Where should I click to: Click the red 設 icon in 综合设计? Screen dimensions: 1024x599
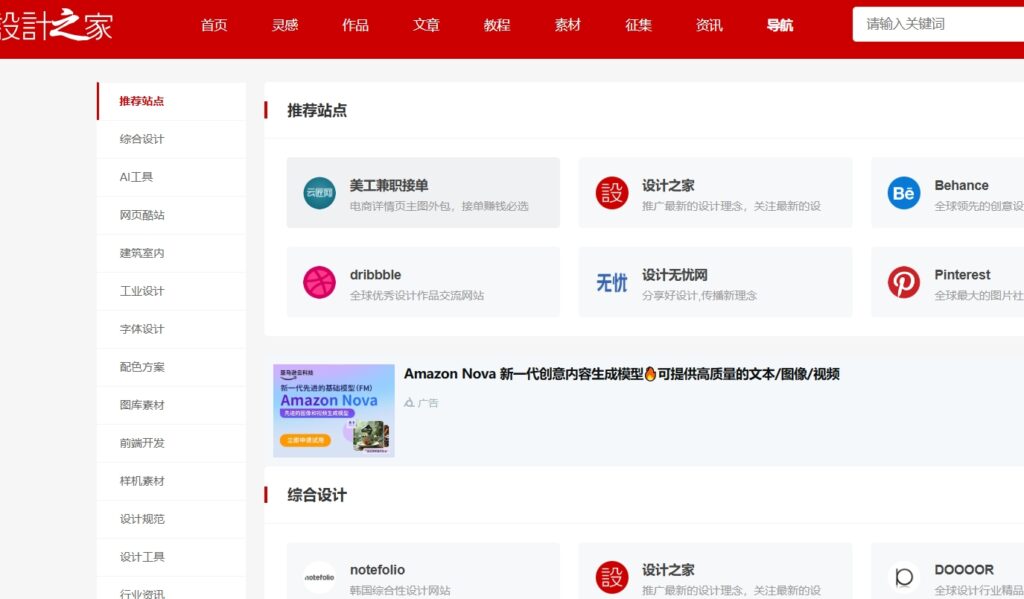(x=612, y=577)
